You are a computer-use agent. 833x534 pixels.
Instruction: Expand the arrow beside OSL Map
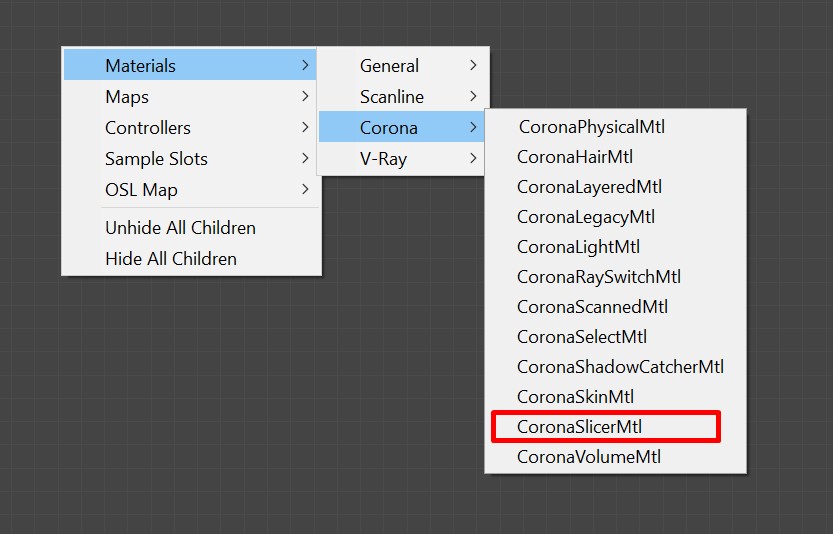[x=305, y=189]
